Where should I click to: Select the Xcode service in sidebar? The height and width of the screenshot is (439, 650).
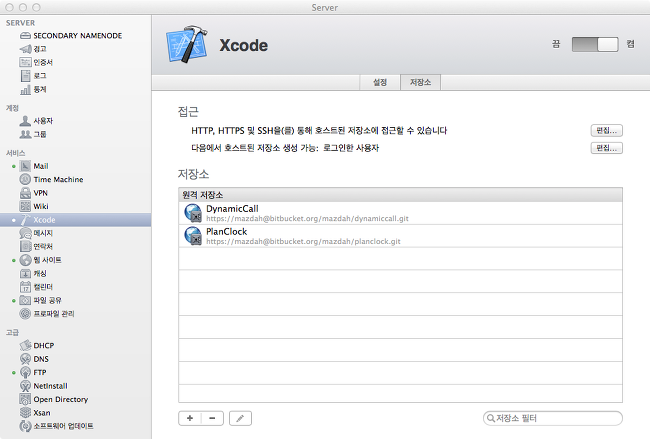75,220
